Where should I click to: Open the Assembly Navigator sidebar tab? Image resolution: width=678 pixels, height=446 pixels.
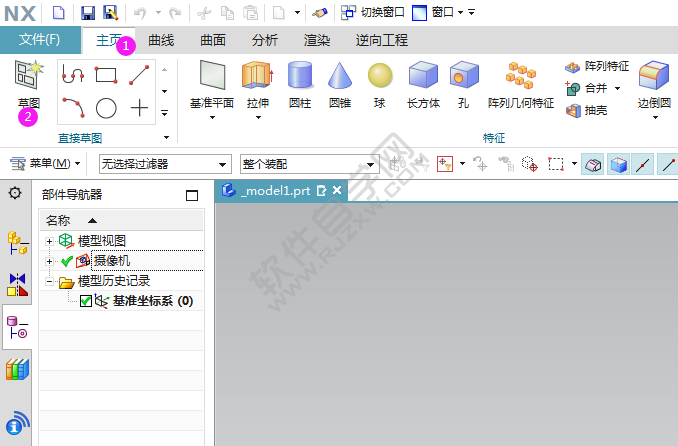click(x=17, y=244)
